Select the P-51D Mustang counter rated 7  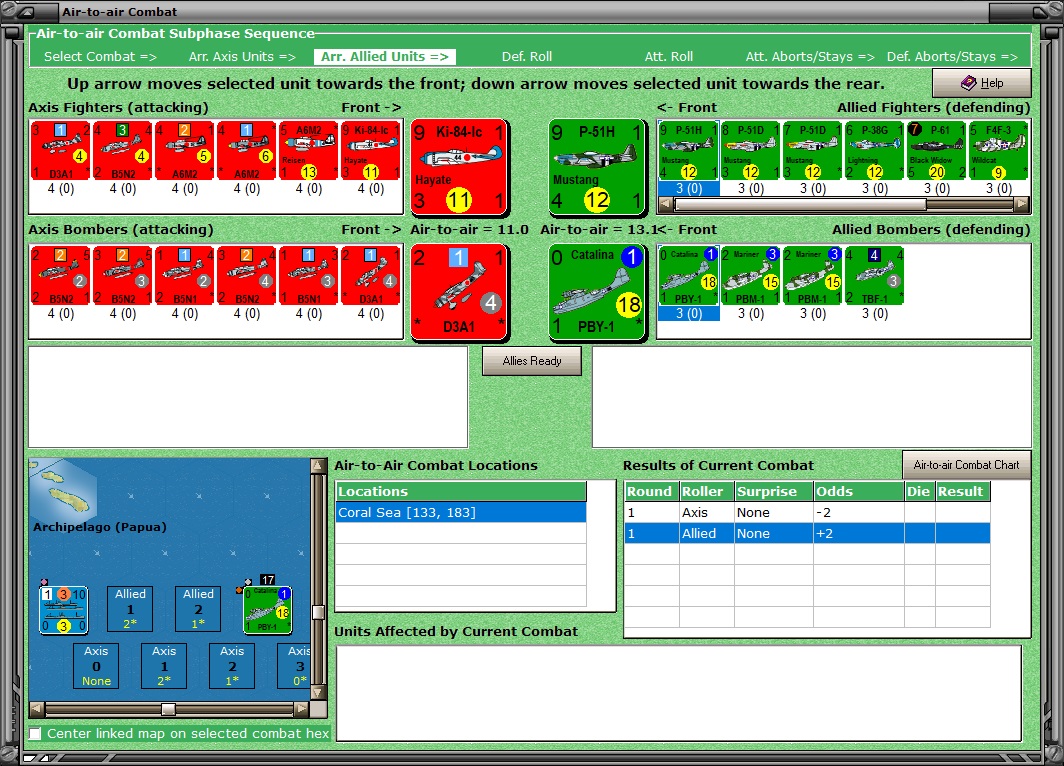coord(813,151)
